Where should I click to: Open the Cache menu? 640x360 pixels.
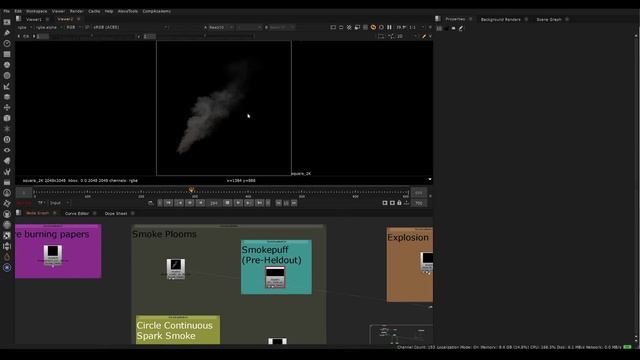click(x=94, y=11)
